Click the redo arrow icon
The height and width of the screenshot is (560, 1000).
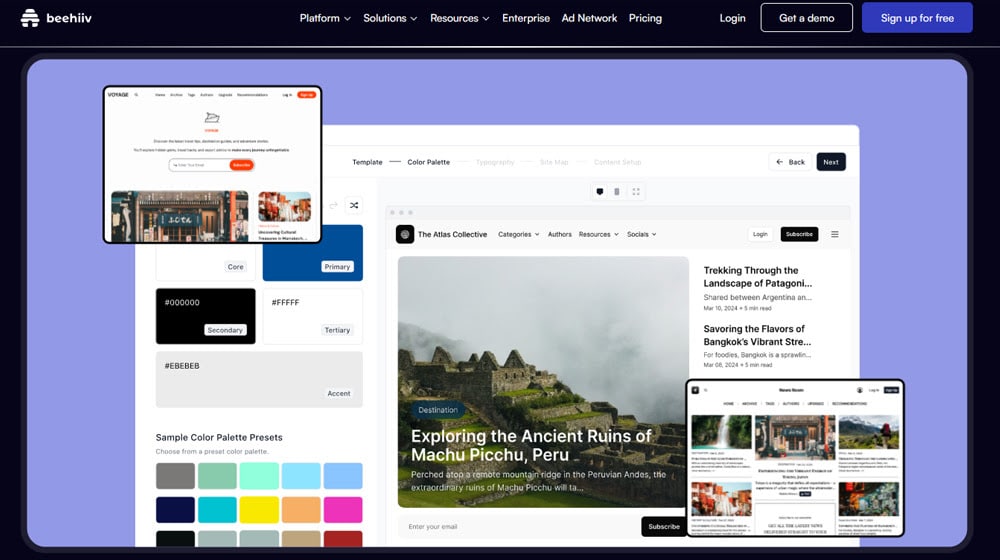[x=334, y=205]
